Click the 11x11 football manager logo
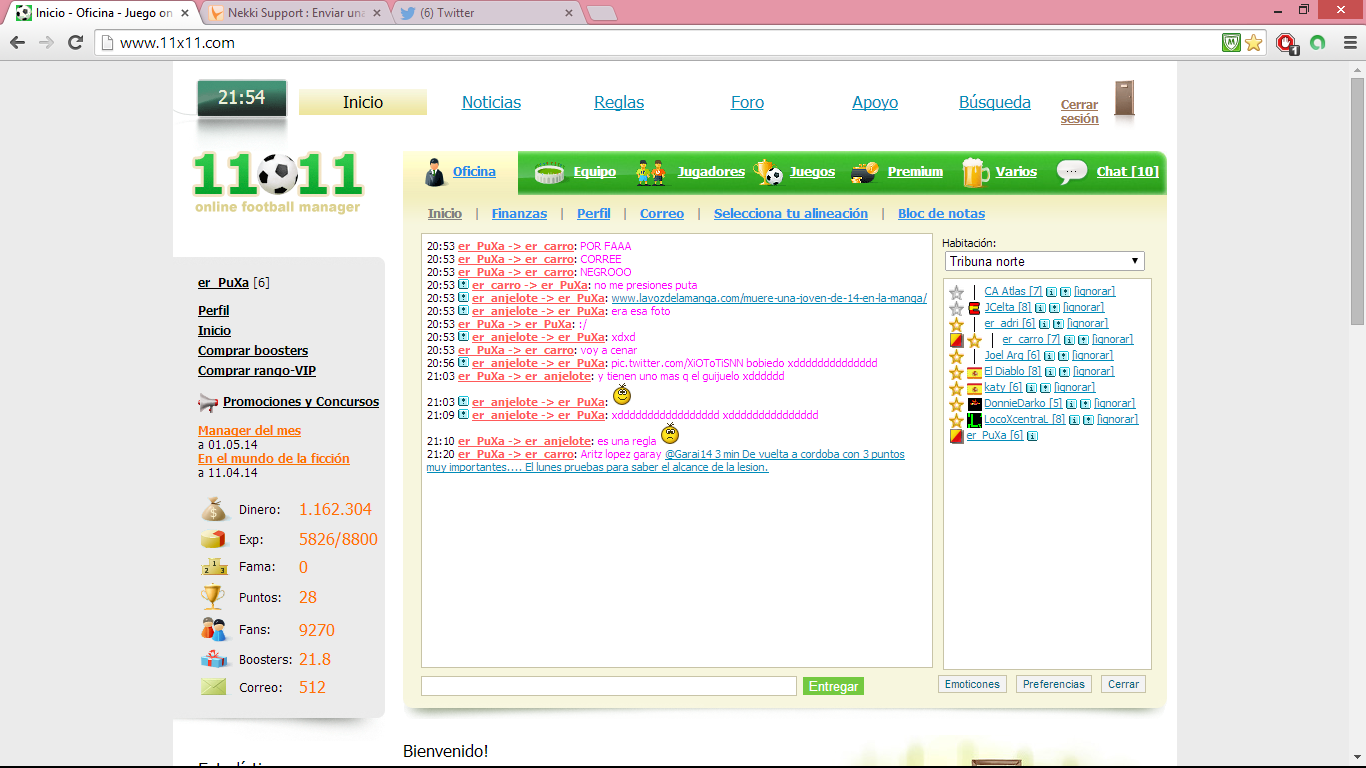 tap(277, 181)
